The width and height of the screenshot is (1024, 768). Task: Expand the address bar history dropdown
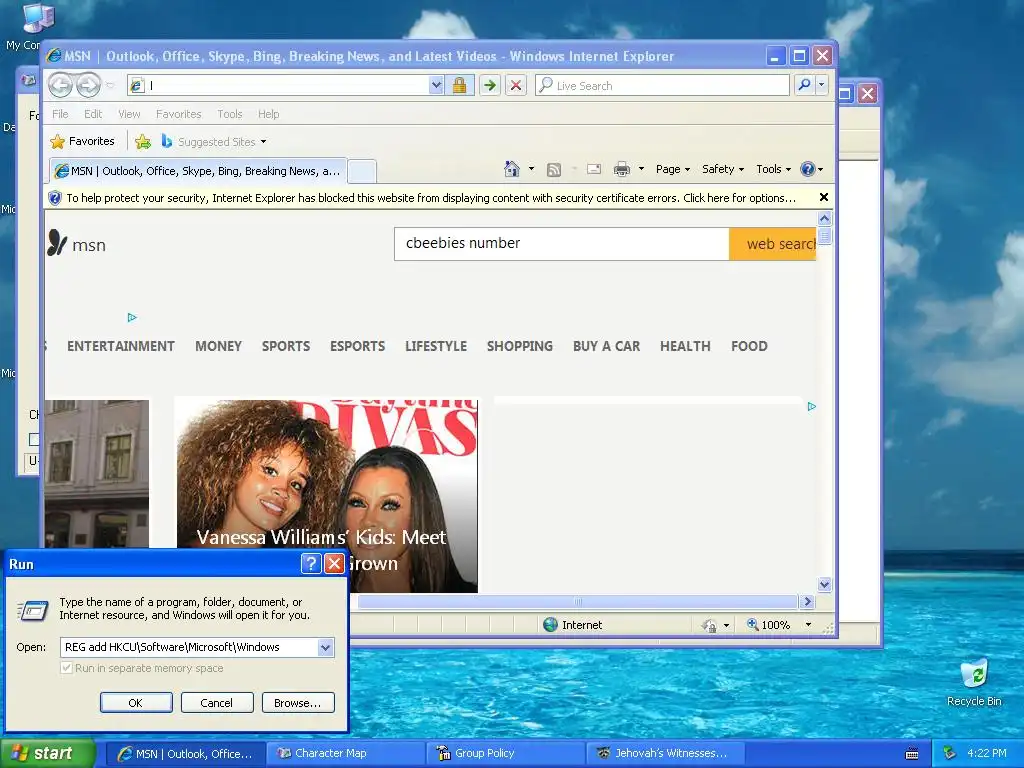coord(436,86)
